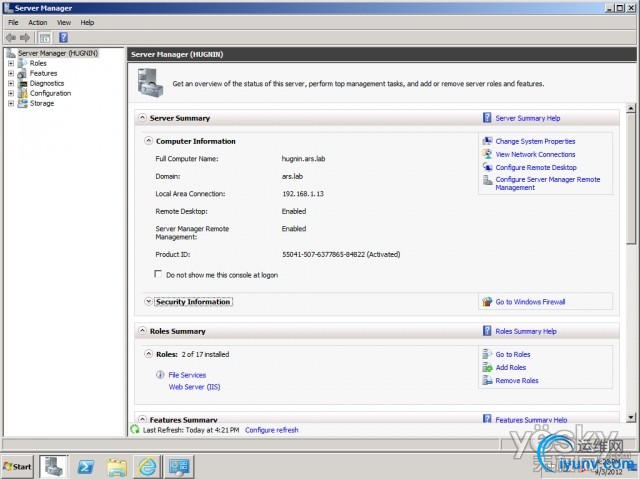
Task: Click the Configure Remote Desktop icon
Action: 487,167
